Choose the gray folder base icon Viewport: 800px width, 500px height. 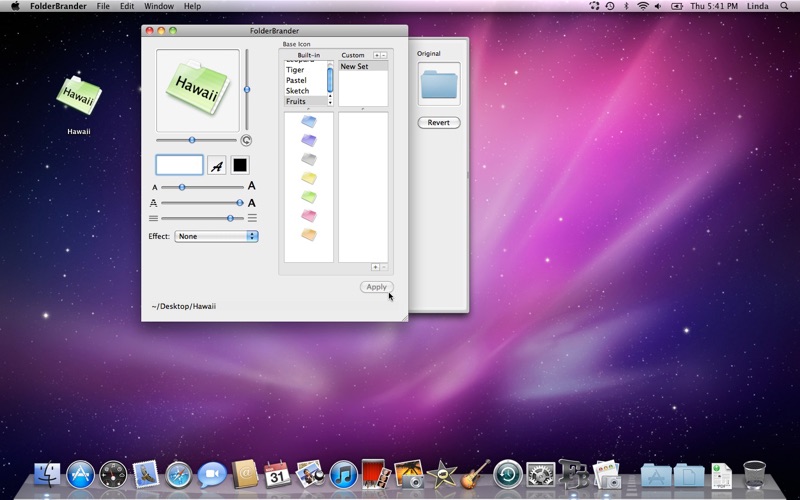(309, 159)
